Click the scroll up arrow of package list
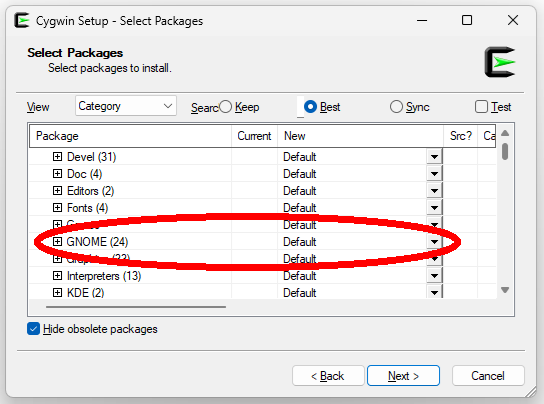 click(x=505, y=133)
